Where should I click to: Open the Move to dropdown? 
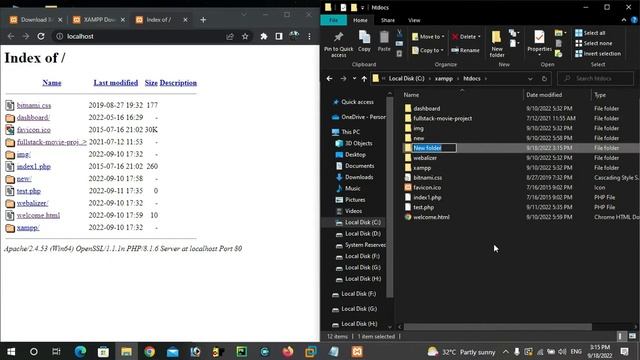tap(428, 37)
